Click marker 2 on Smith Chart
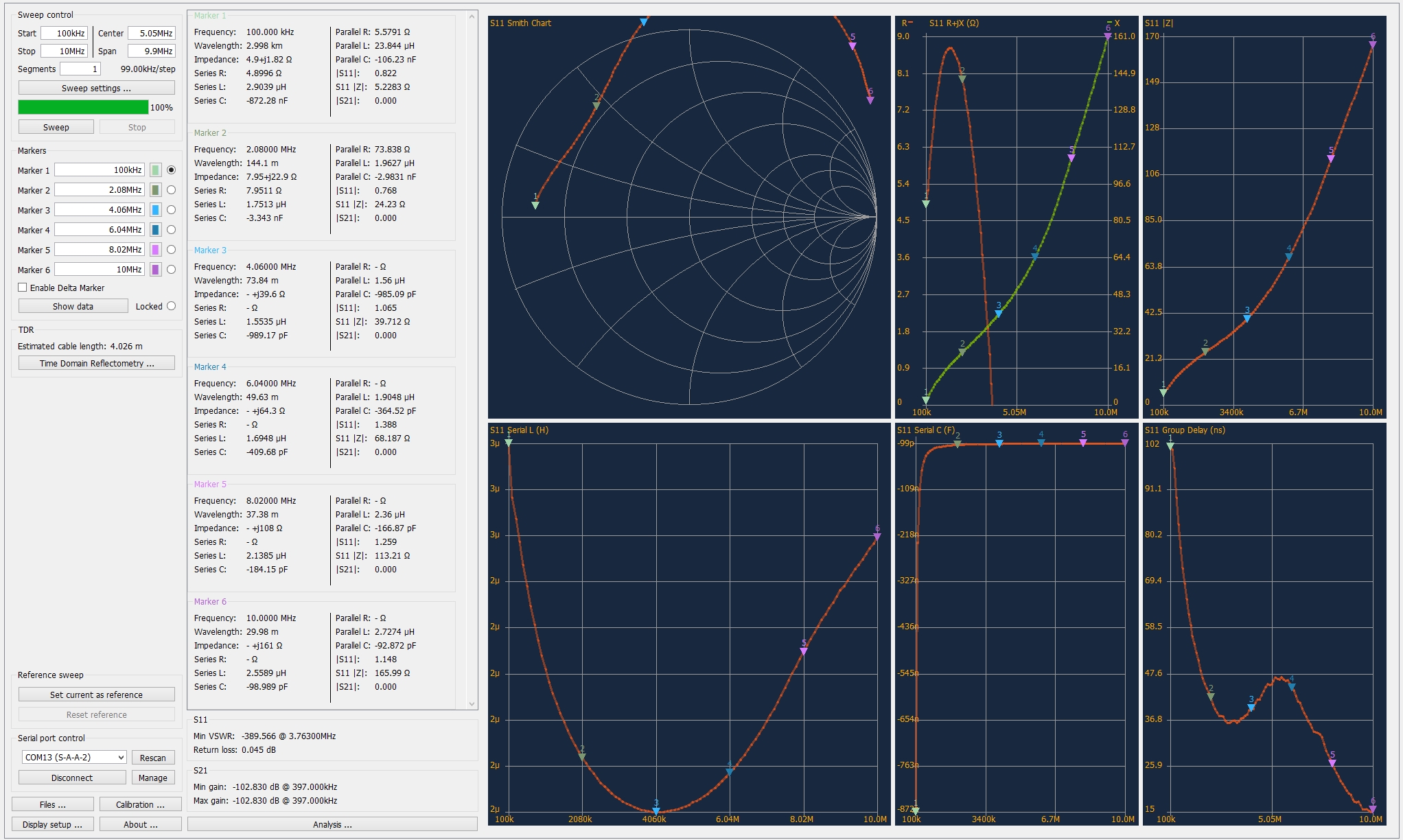The image size is (1403, 840). point(596,105)
